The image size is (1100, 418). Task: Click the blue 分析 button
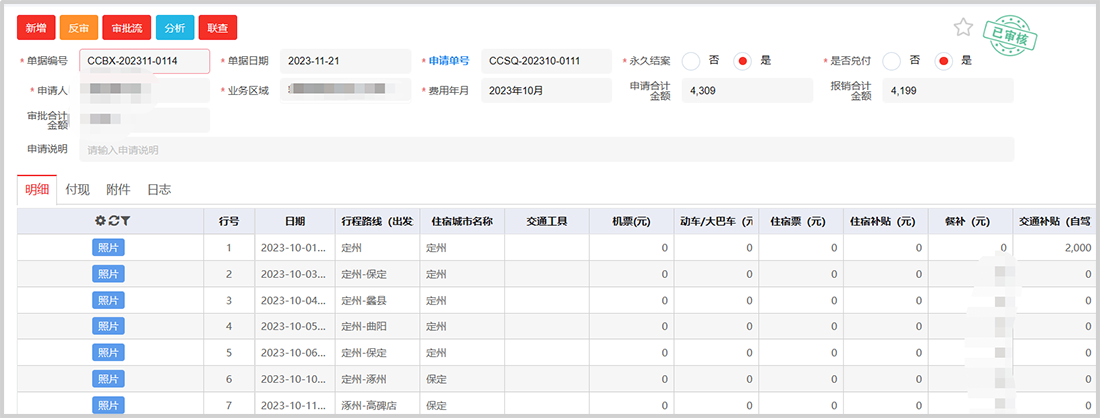coord(174,28)
